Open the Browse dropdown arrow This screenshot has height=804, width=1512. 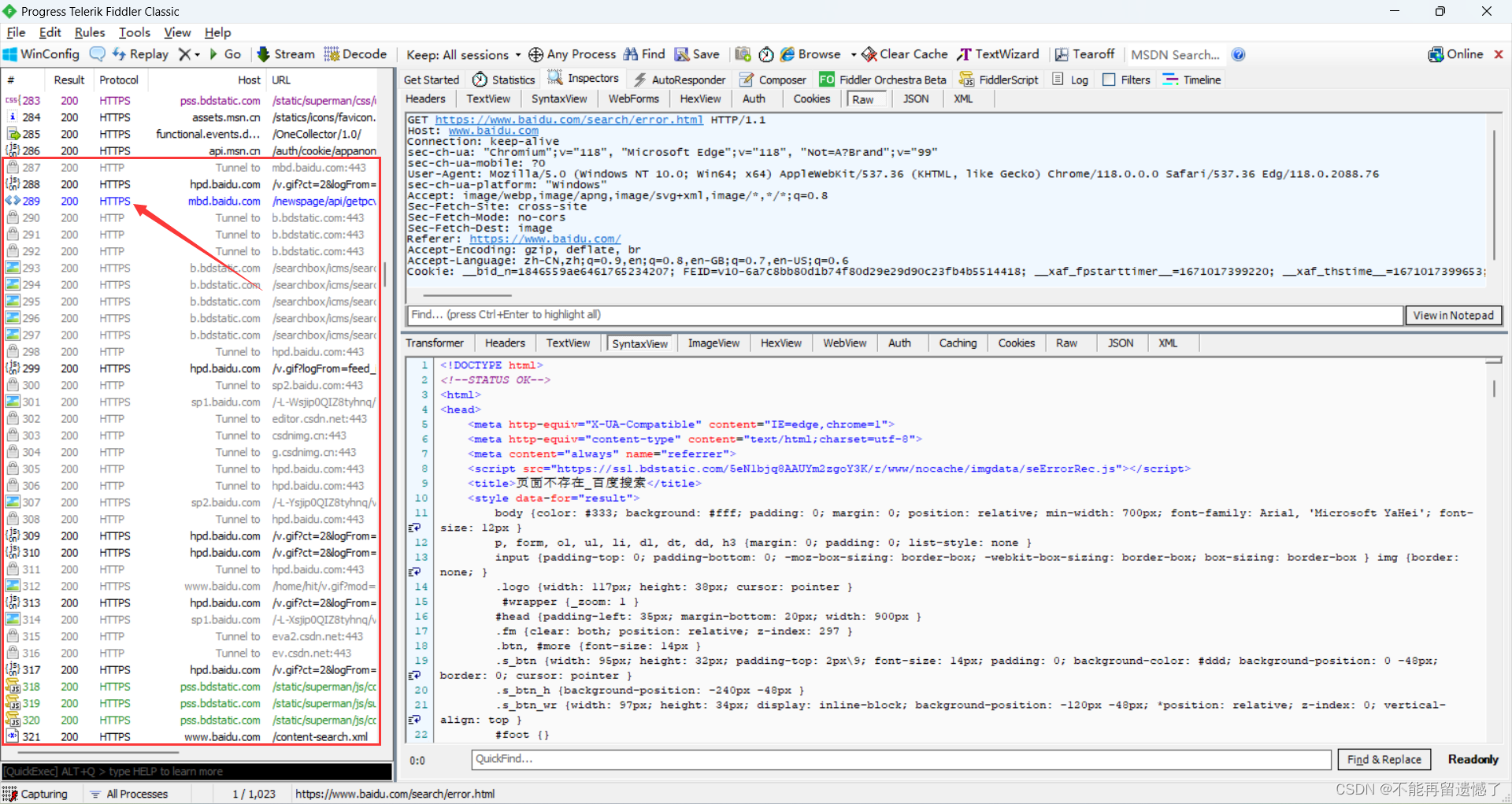click(854, 54)
